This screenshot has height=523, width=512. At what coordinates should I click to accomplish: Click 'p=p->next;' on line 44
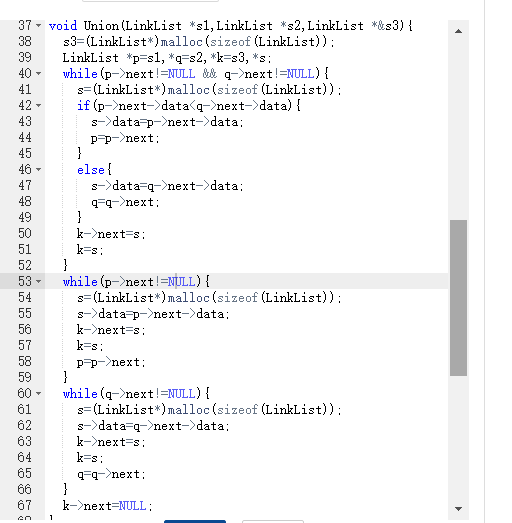click(x=125, y=138)
